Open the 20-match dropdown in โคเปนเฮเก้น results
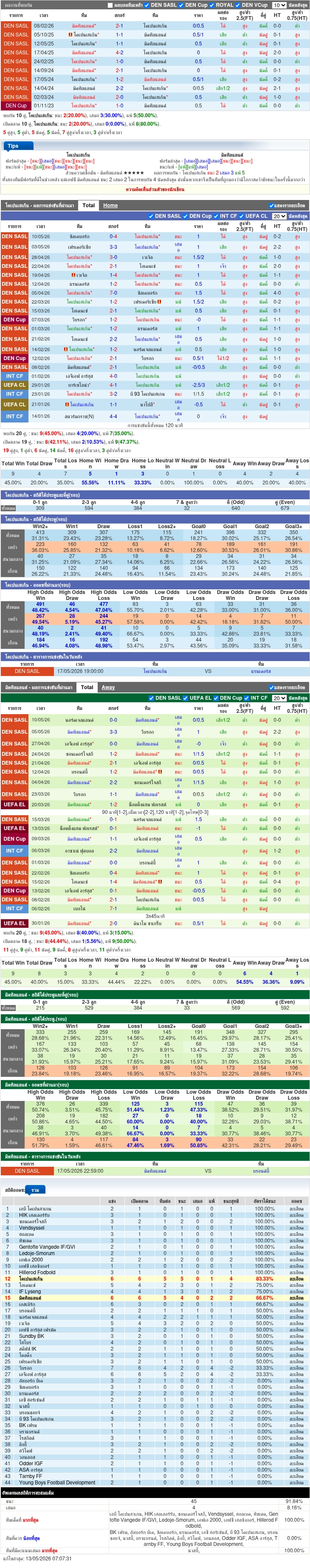The image size is (310, 1568). pyautogui.click(x=279, y=216)
